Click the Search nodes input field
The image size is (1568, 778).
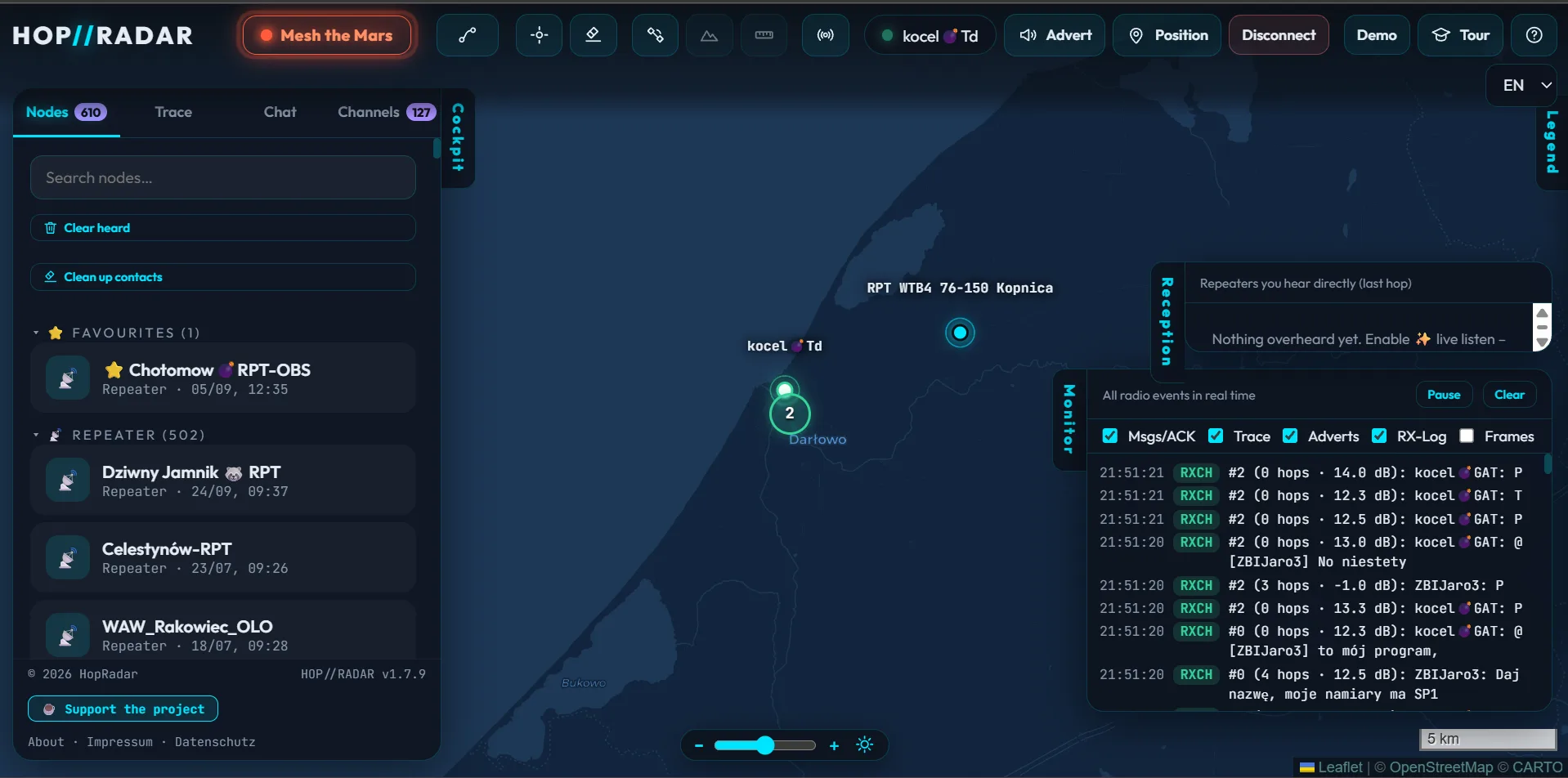223,177
